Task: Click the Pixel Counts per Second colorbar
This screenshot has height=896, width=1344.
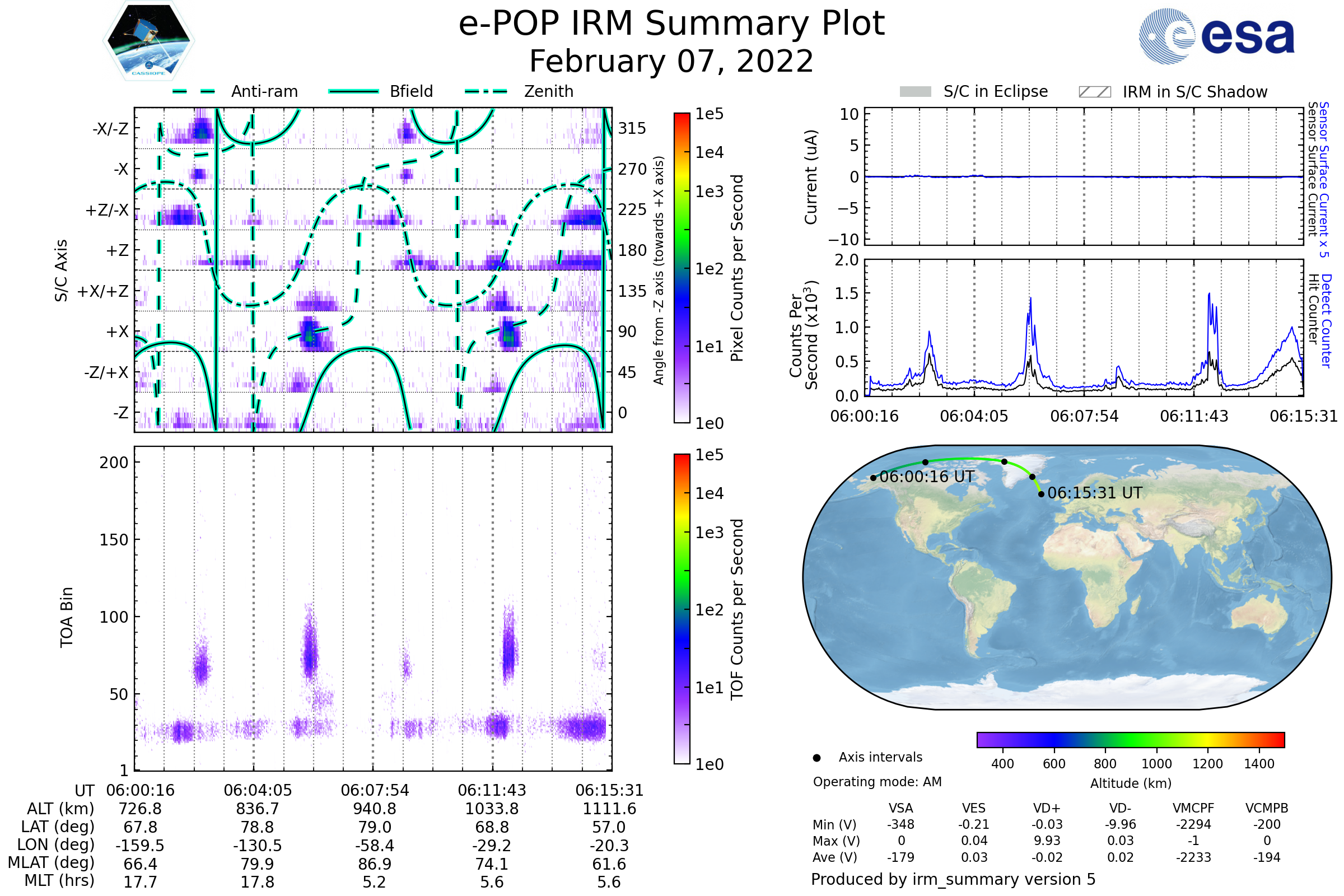Action: click(x=682, y=268)
